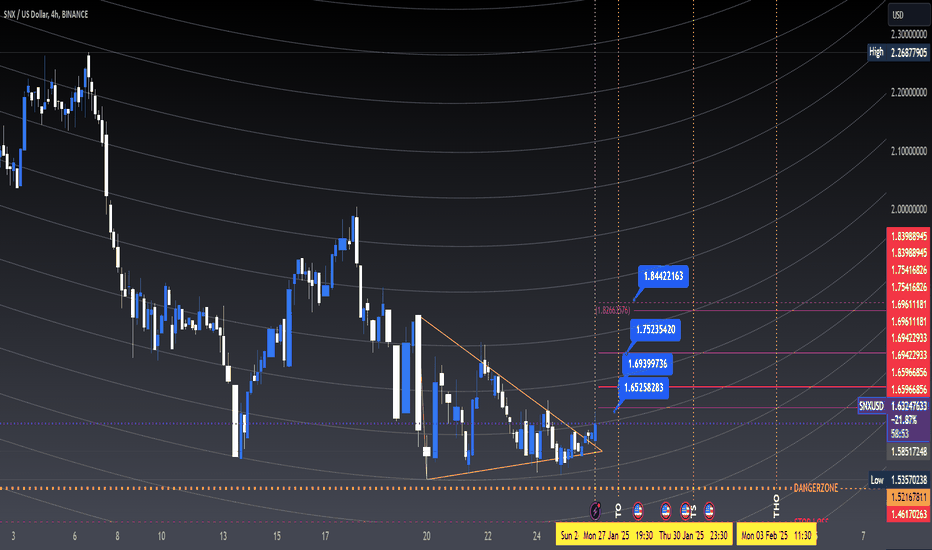Click the 2.30000000 price axis tick
The width and height of the screenshot is (932, 550).
(x=909, y=34)
